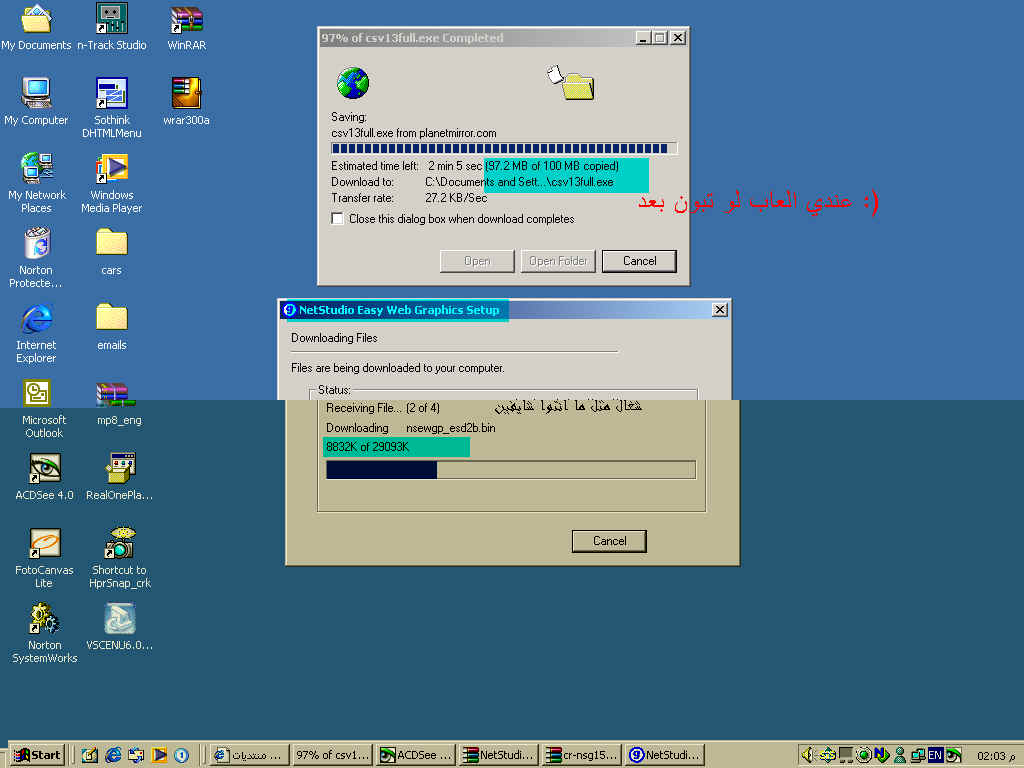
Task: Click the "97.2 MB of 100 MB copied" text
Action: (x=552, y=166)
